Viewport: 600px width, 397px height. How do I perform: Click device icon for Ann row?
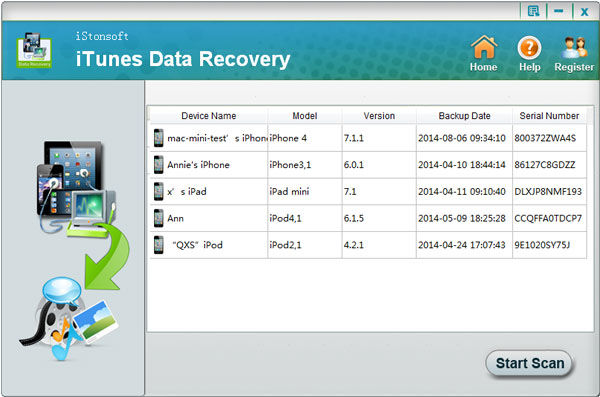(x=158, y=218)
